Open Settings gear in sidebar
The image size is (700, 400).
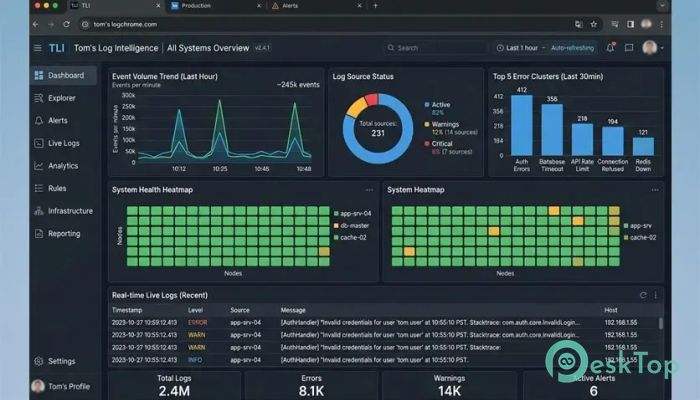click(39, 361)
